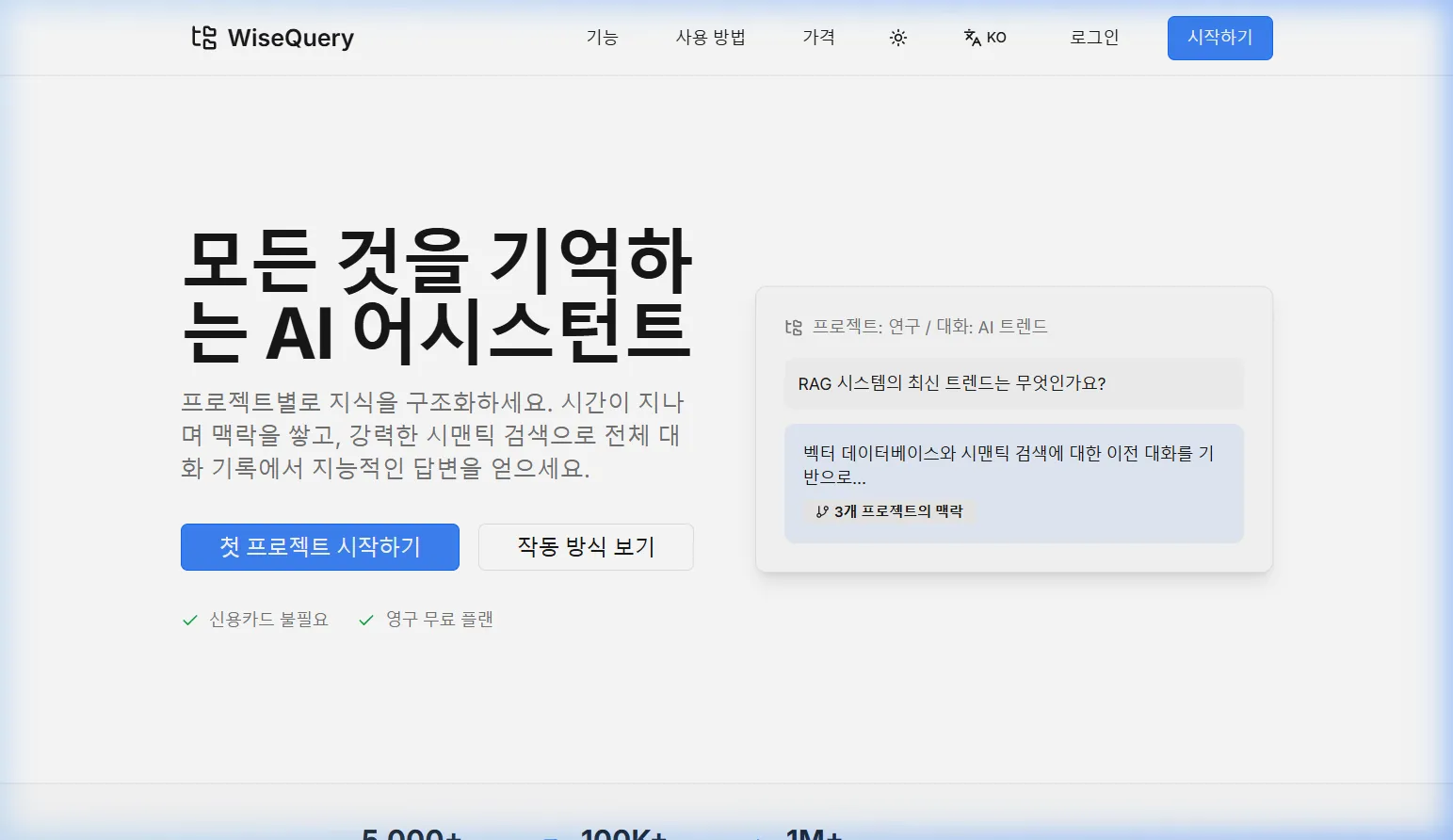Click the branch icon in 3개 프로젝트의 맥락 badge
The width and height of the screenshot is (1453, 840).
pyautogui.click(x=822, y=511)
